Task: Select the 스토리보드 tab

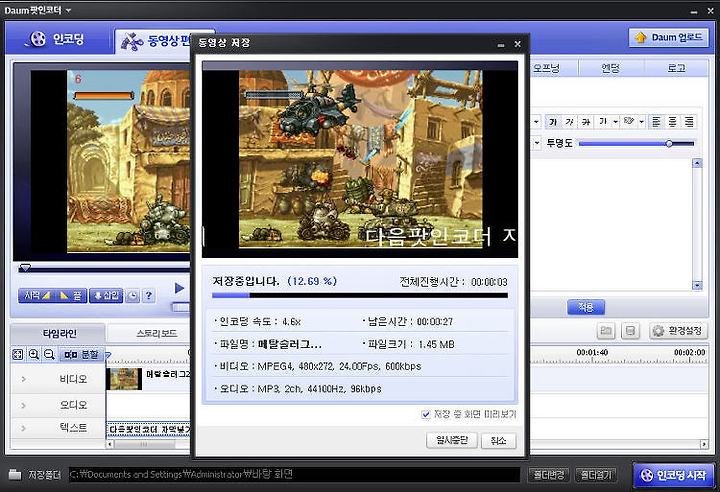Action: click(157, 334)
